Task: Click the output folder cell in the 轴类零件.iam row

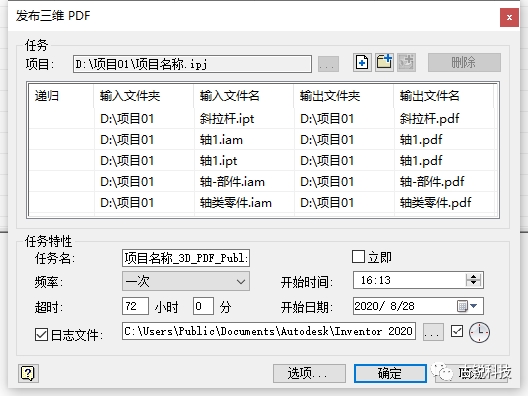Action: coord(344,203)
